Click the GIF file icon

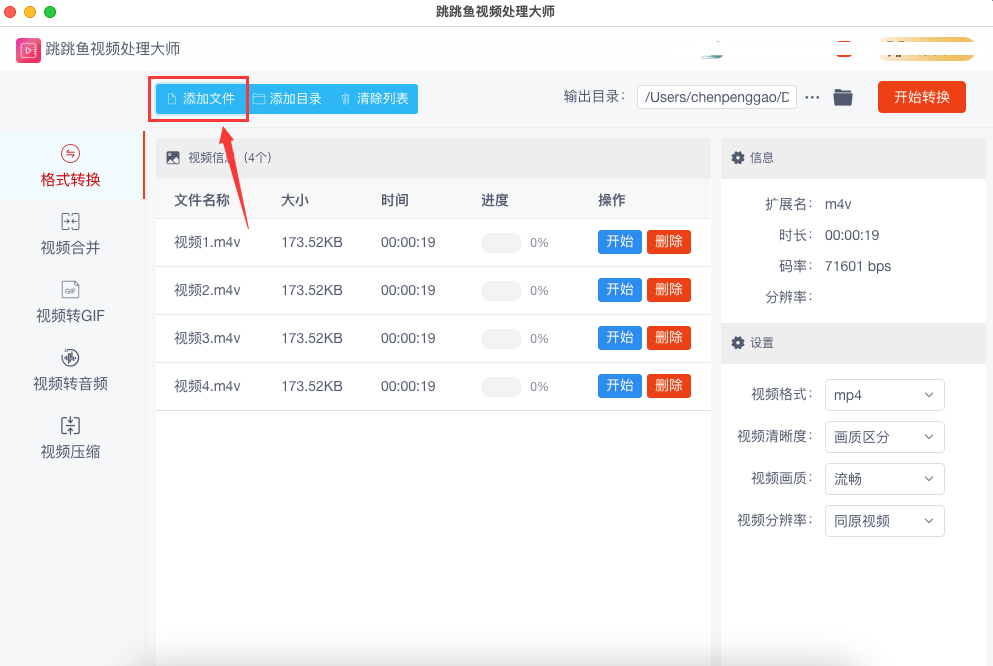70,289
